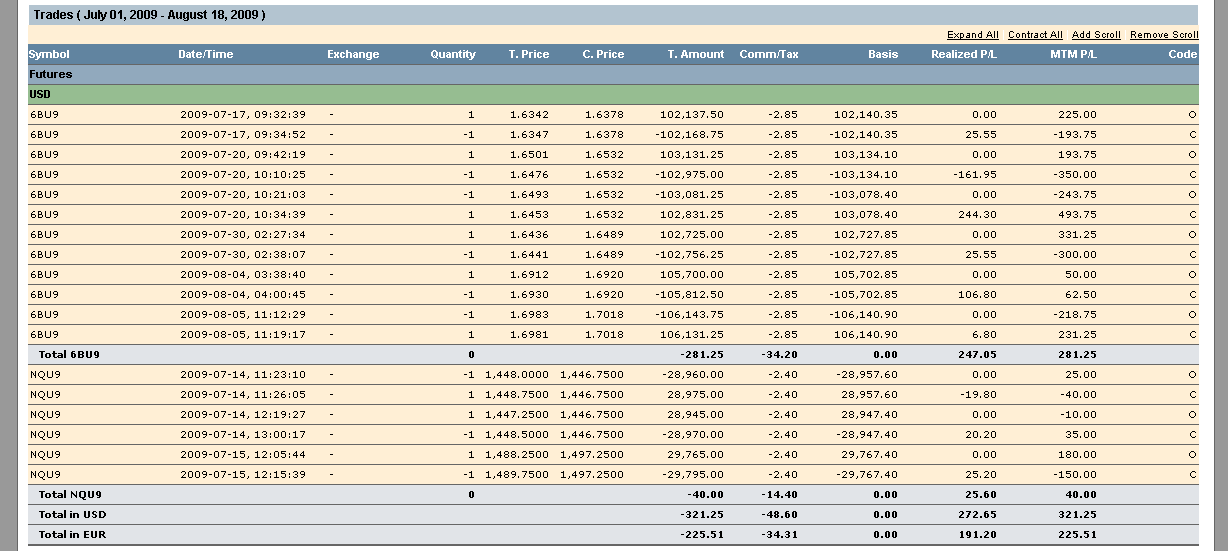Select date 2009-07-30, 02:27:34
Screen dimensions: 1228x551
point(243,234)
